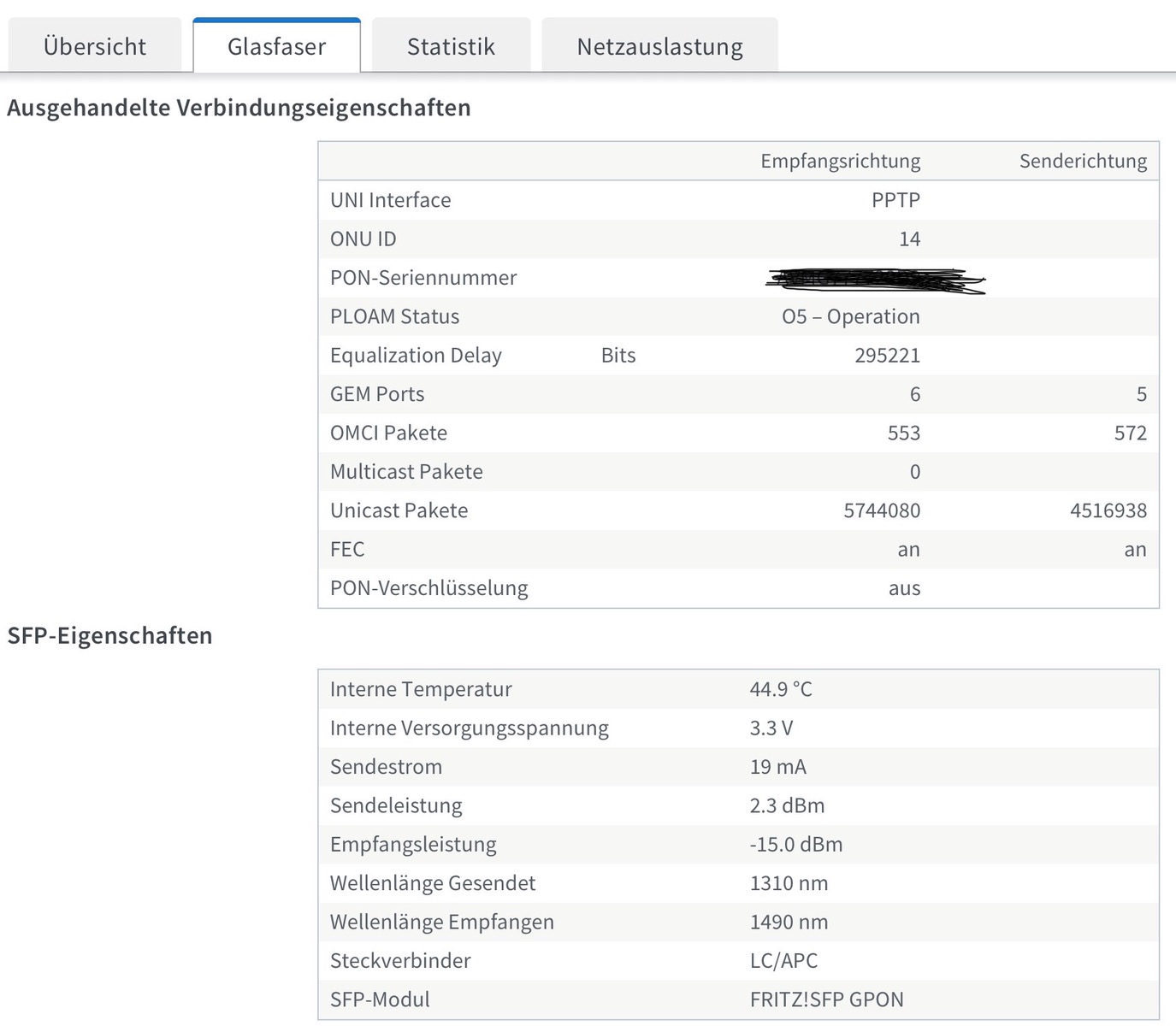Click FEC send value an

click(x=1135, y=550)
